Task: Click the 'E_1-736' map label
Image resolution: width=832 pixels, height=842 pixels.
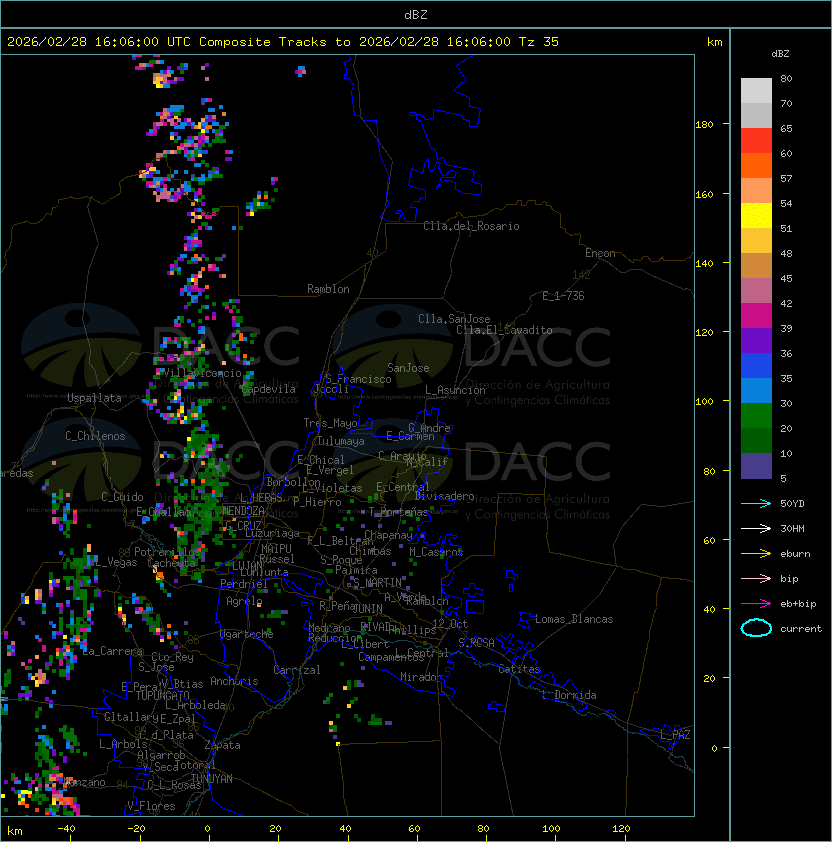Action: pyautogui.click(x=563, y=296)
